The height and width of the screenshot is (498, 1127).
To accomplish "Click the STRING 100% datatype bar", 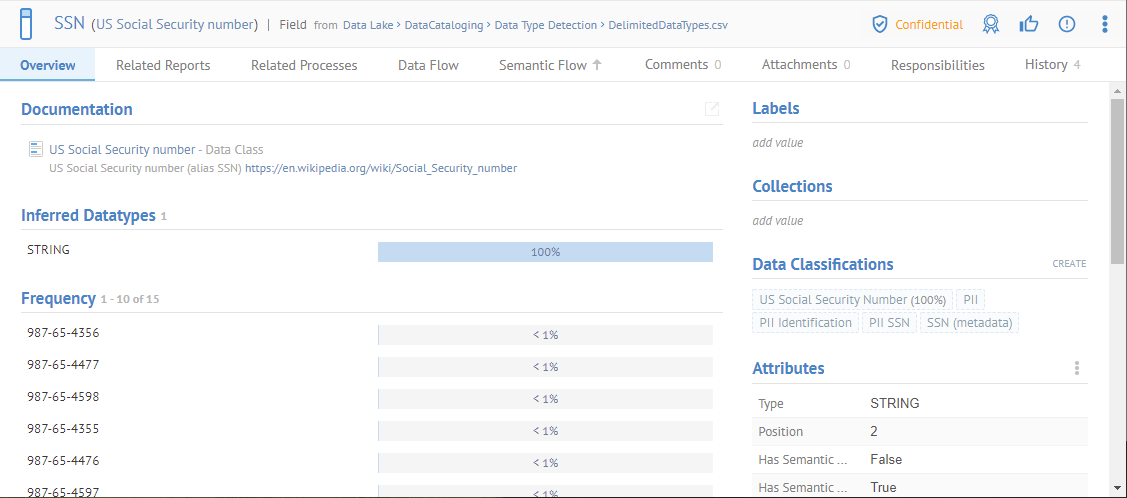I will click(545, 252).
